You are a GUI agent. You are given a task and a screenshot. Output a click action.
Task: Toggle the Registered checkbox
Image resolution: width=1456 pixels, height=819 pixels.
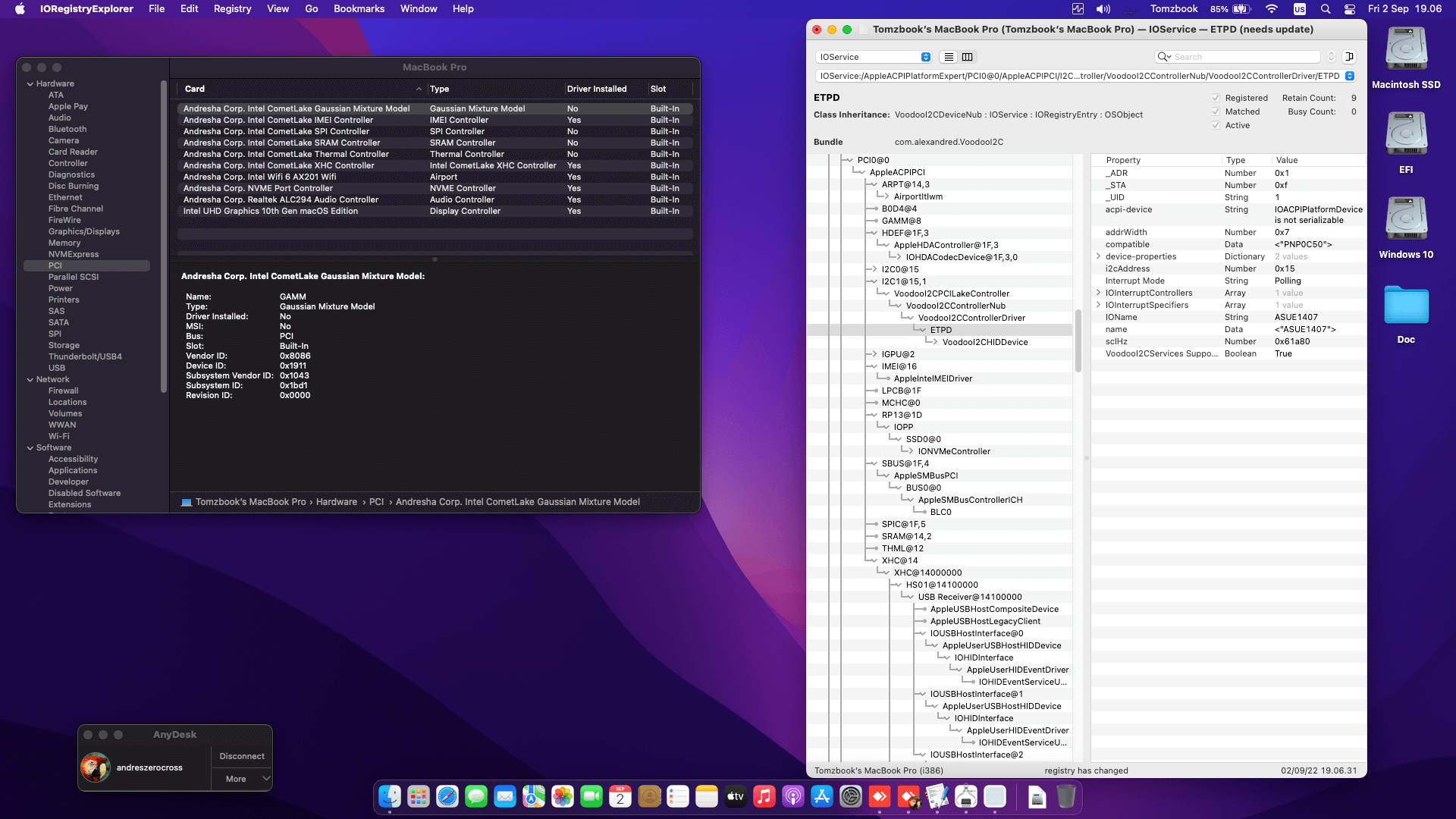(x=1216, y=98)
